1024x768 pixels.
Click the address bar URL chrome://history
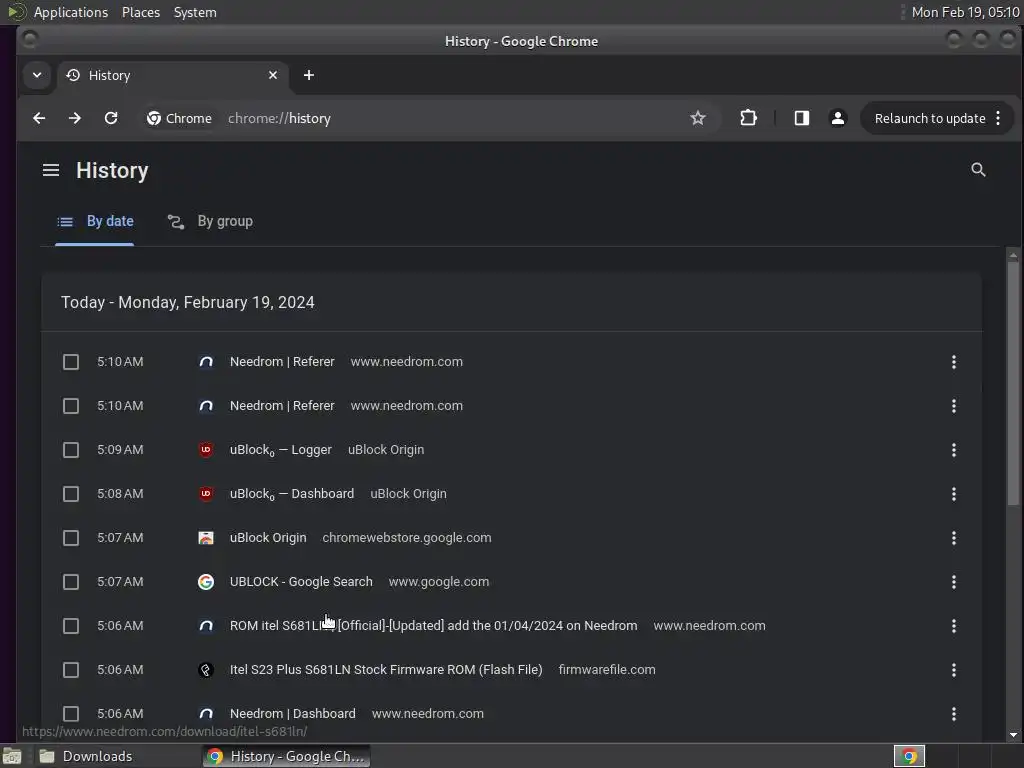tap(280, 118)
